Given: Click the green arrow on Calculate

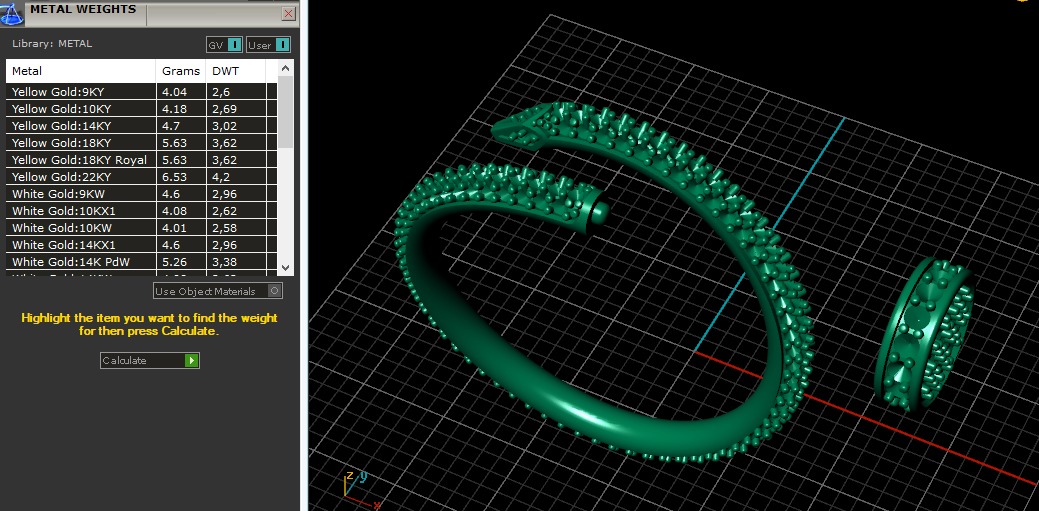Looking at the screenshot, I should click(x=191, y=361).
